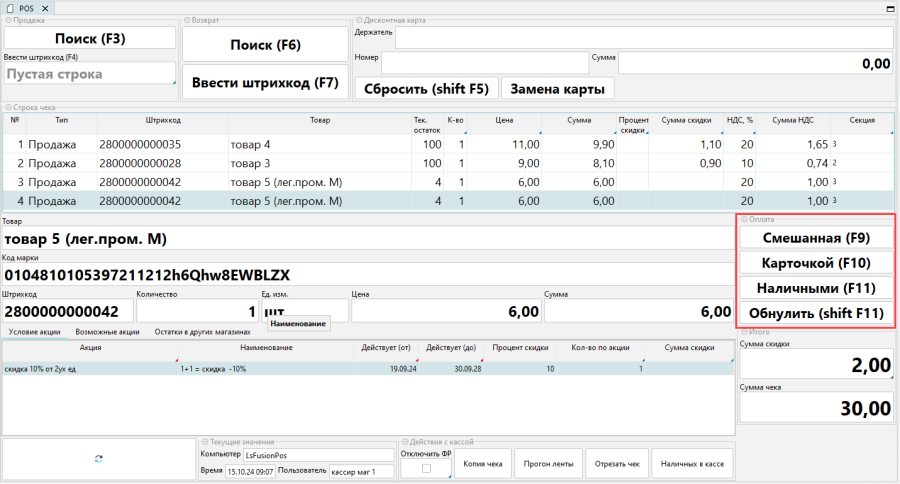This screenshot has height=484, width=900.
Task: Maximize the POS panel using top-right icon
Action: click(889, 8)
